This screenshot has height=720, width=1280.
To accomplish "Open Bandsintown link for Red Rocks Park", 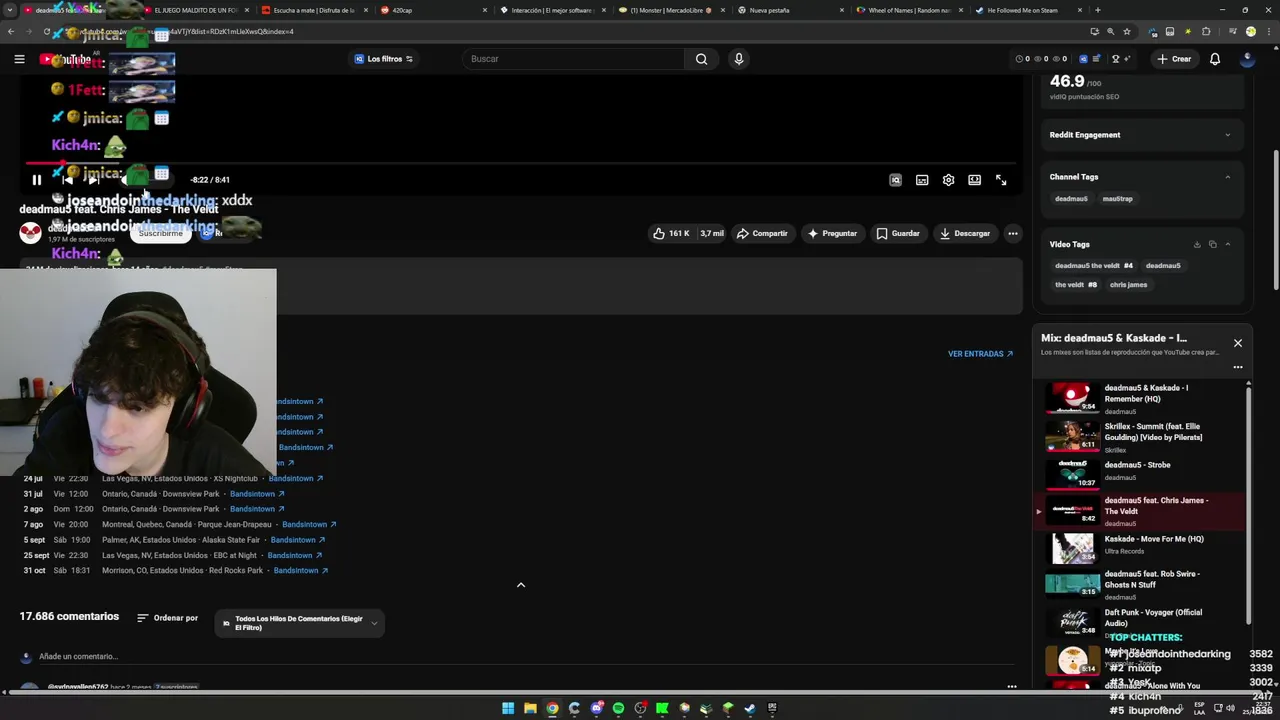I will pyautogui.click(x=301, y=571).
